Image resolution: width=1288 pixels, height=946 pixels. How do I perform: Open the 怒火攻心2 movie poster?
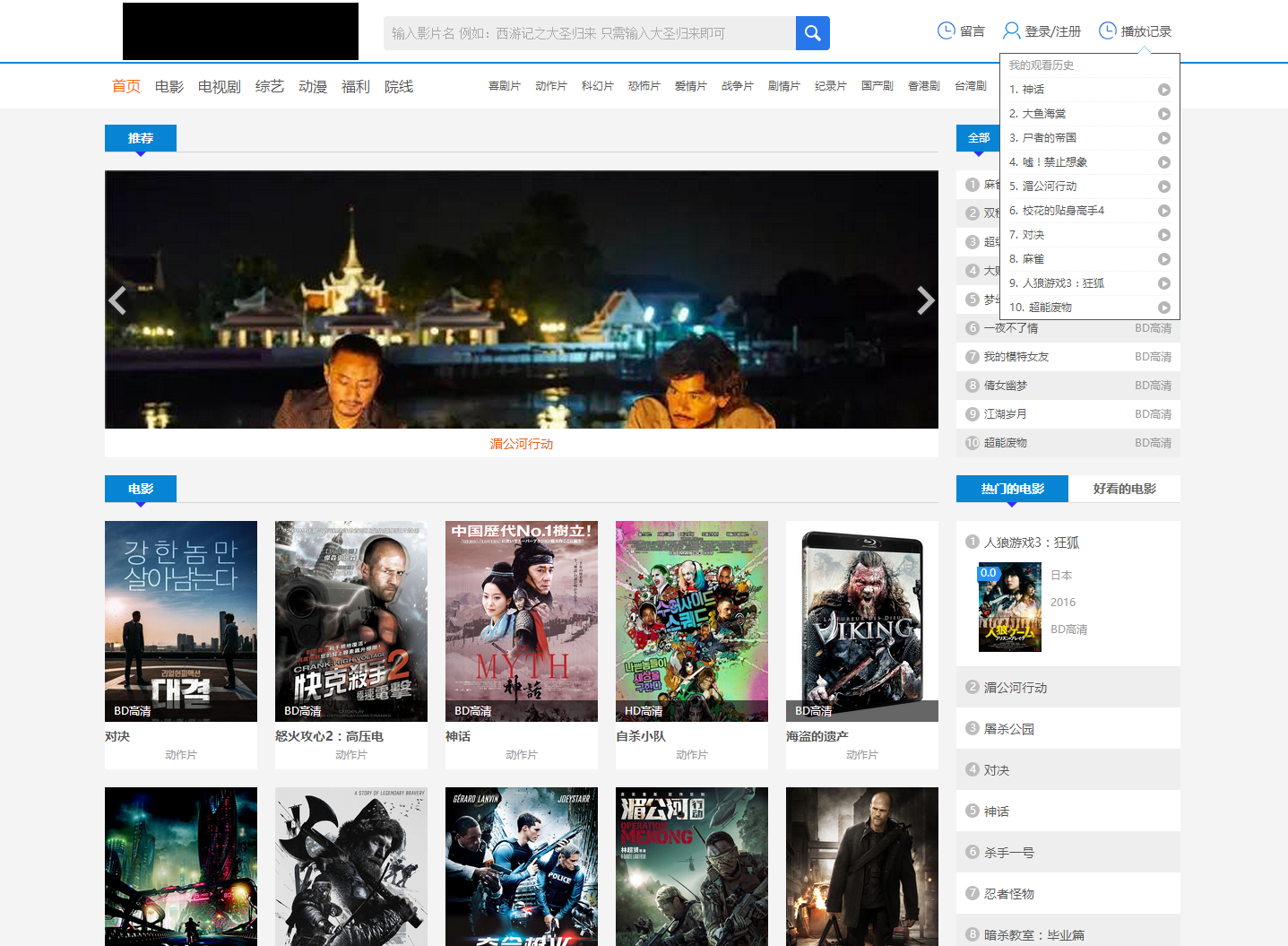351,621
